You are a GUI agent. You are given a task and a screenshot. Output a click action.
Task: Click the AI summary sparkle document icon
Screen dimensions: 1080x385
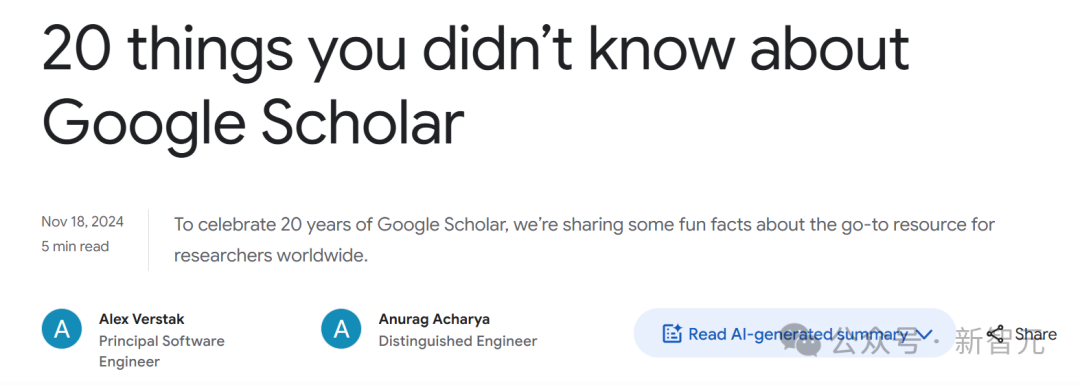(x=672, y=334)
